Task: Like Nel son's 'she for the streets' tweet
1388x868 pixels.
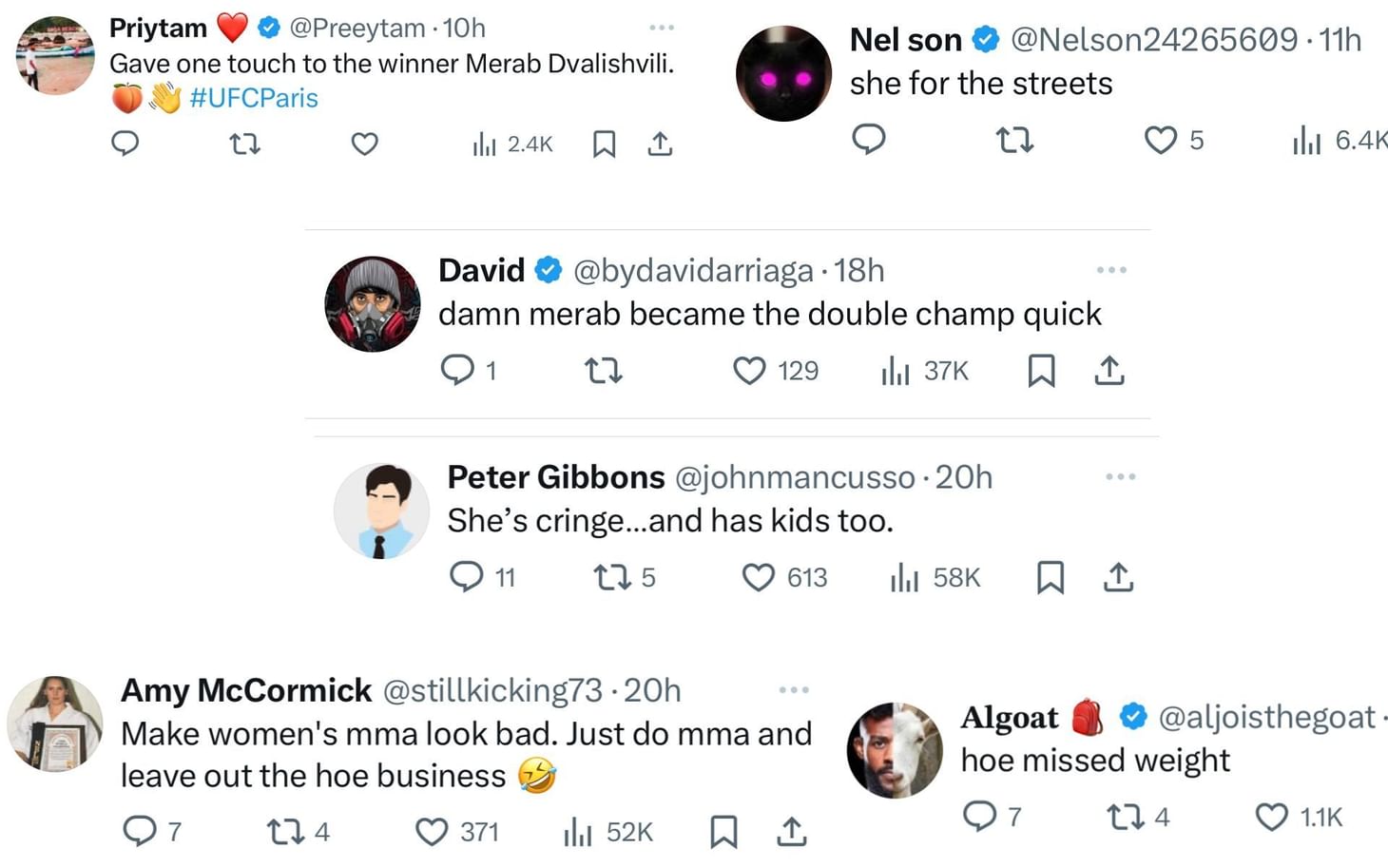Action: tap(1161, 141)
